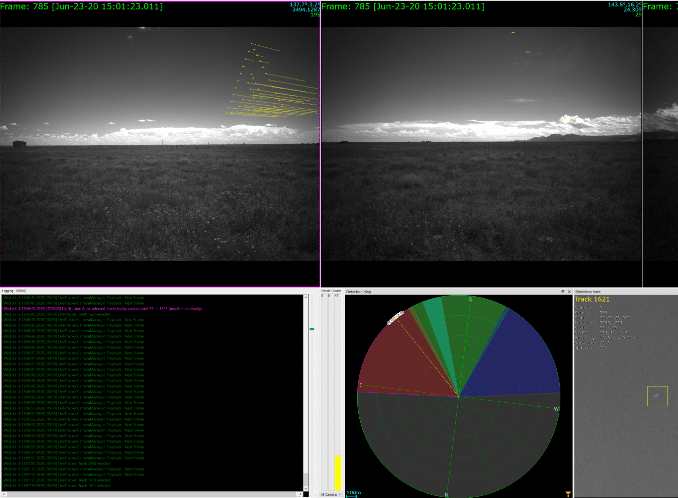Click the yellow bounding box in the detection image
Screen dimensions: 678x498
(x=657, y=396)
